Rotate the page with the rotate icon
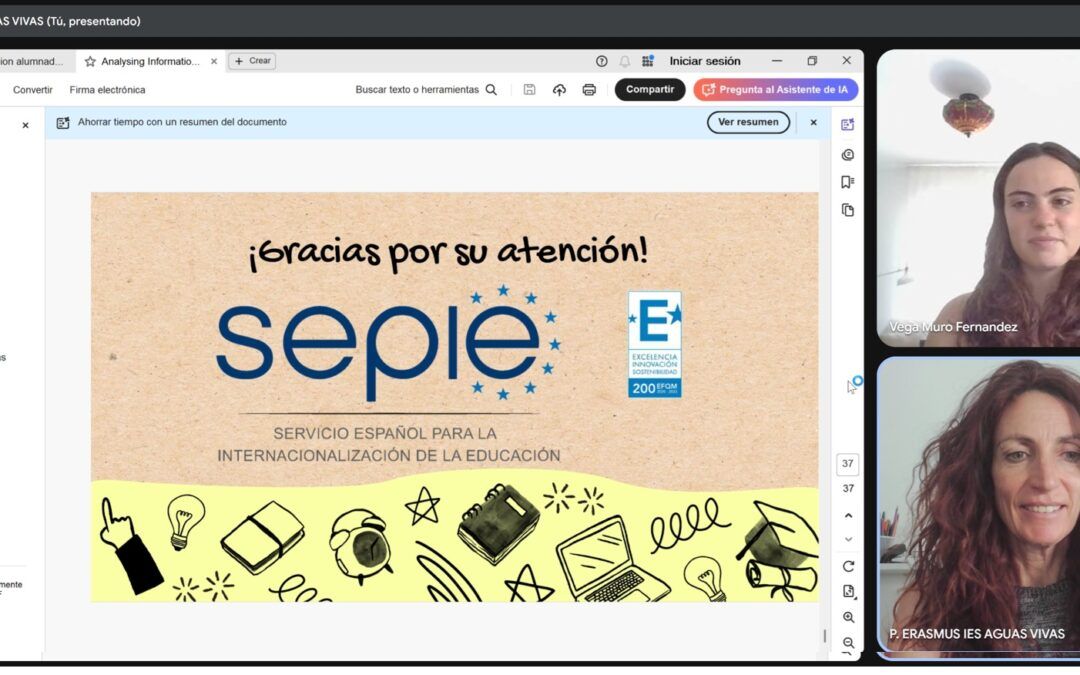This screenshot has height=675, width=1080. coord(849,566)
